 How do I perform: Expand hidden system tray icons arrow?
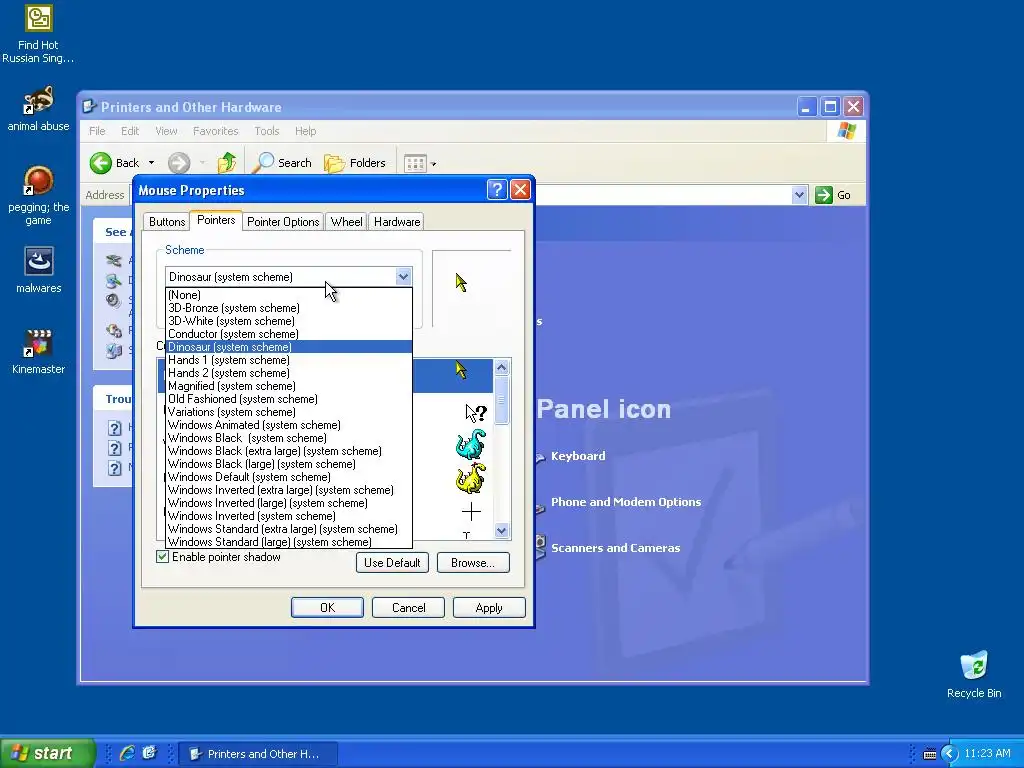pos(949,754)
